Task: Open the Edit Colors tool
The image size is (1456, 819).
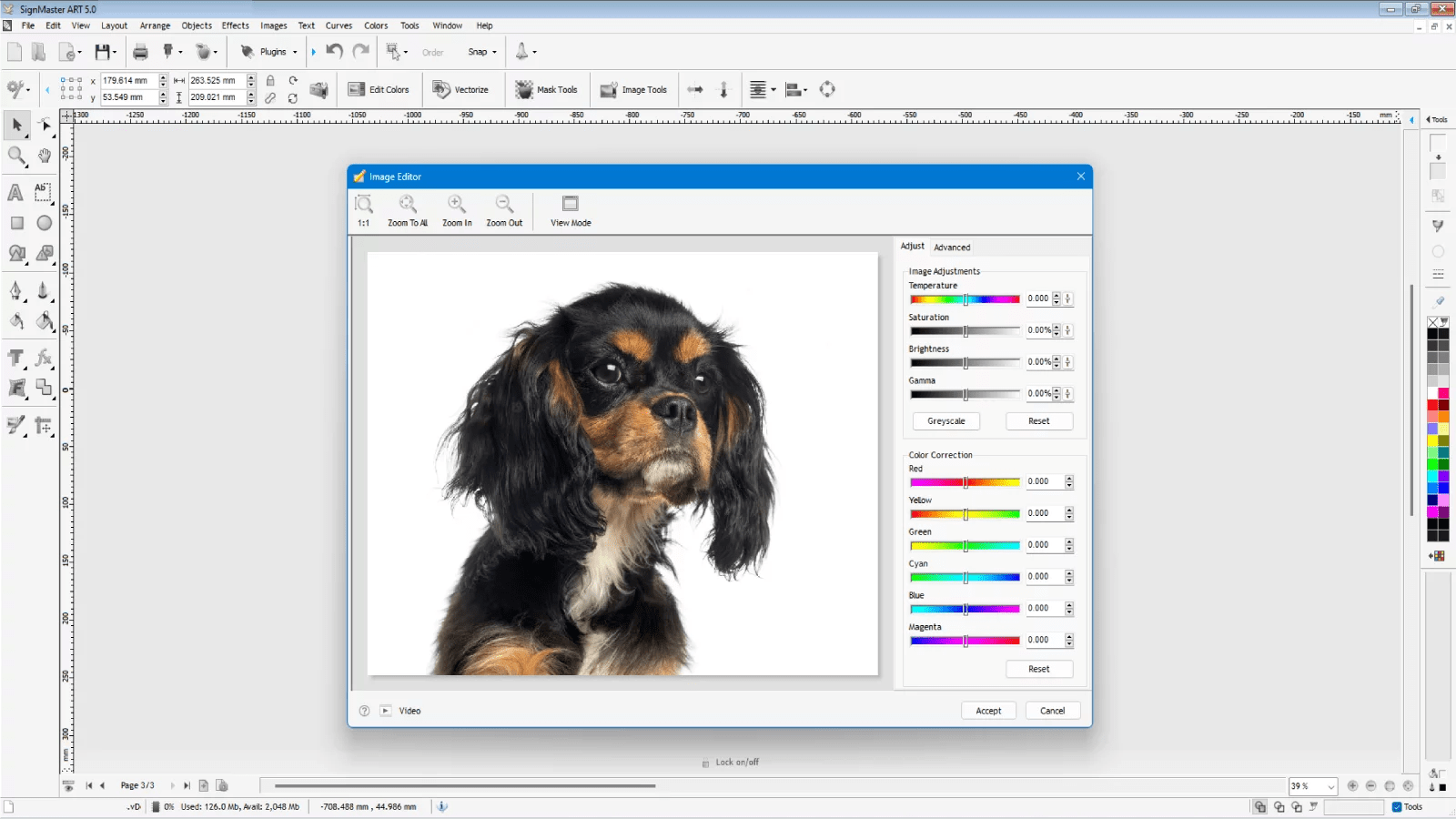Action: [x=379, y=89]
